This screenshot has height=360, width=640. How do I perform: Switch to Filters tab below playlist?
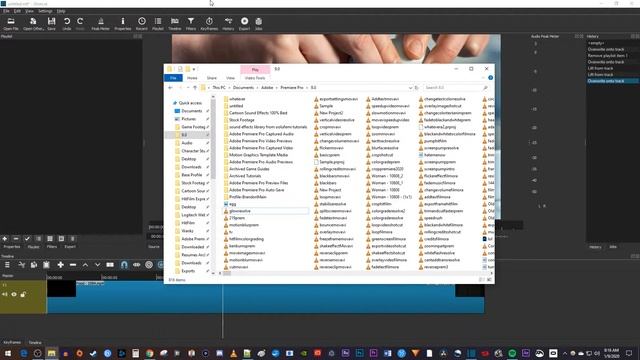(x=52, y=247)
